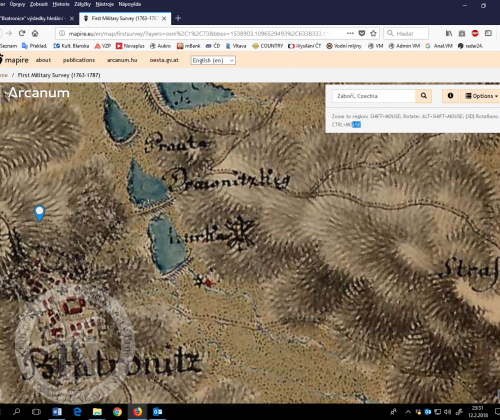Open the Záložky menu
500x420 pixels.
click(x=82, y=4)
